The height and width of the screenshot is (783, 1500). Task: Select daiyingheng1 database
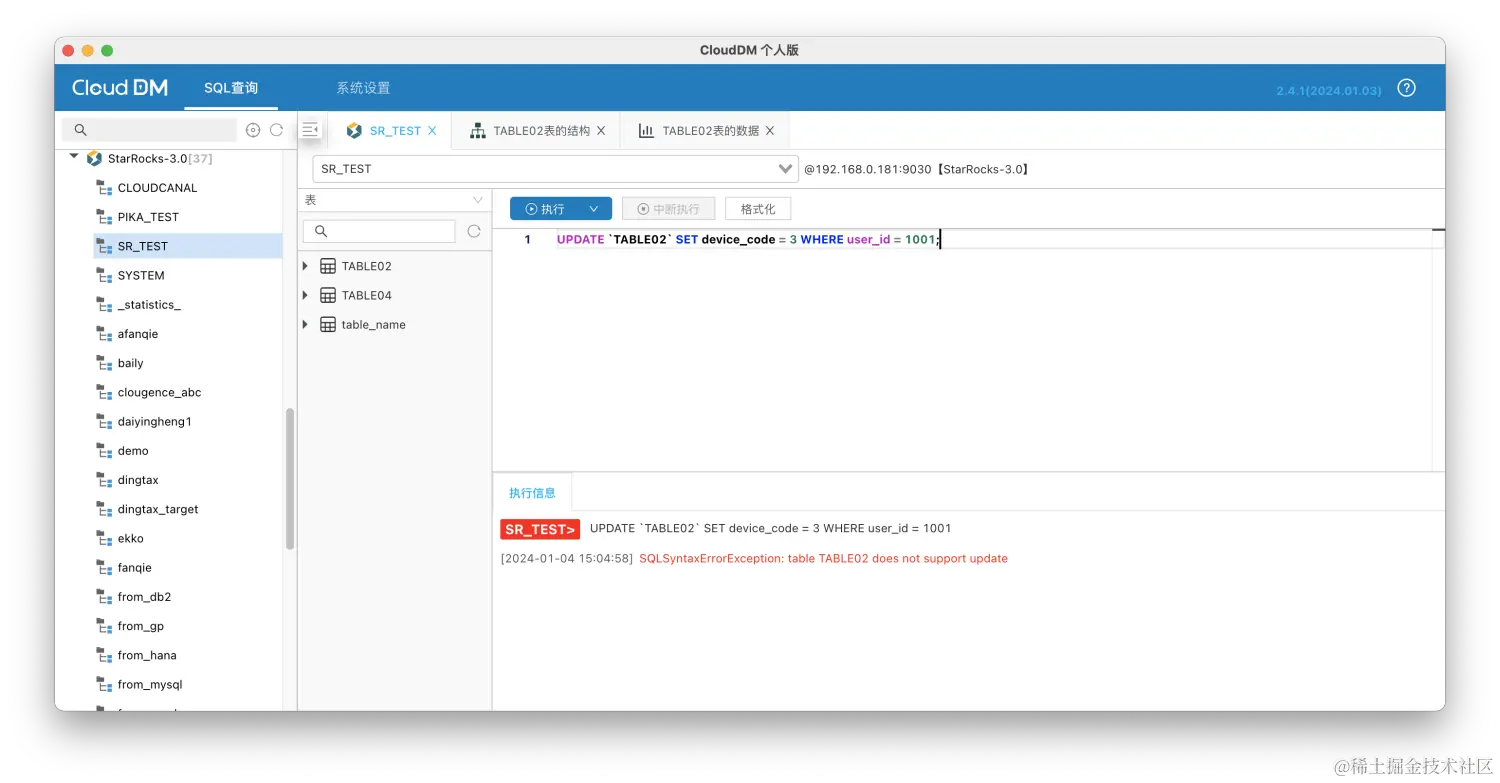click(155, 422)
